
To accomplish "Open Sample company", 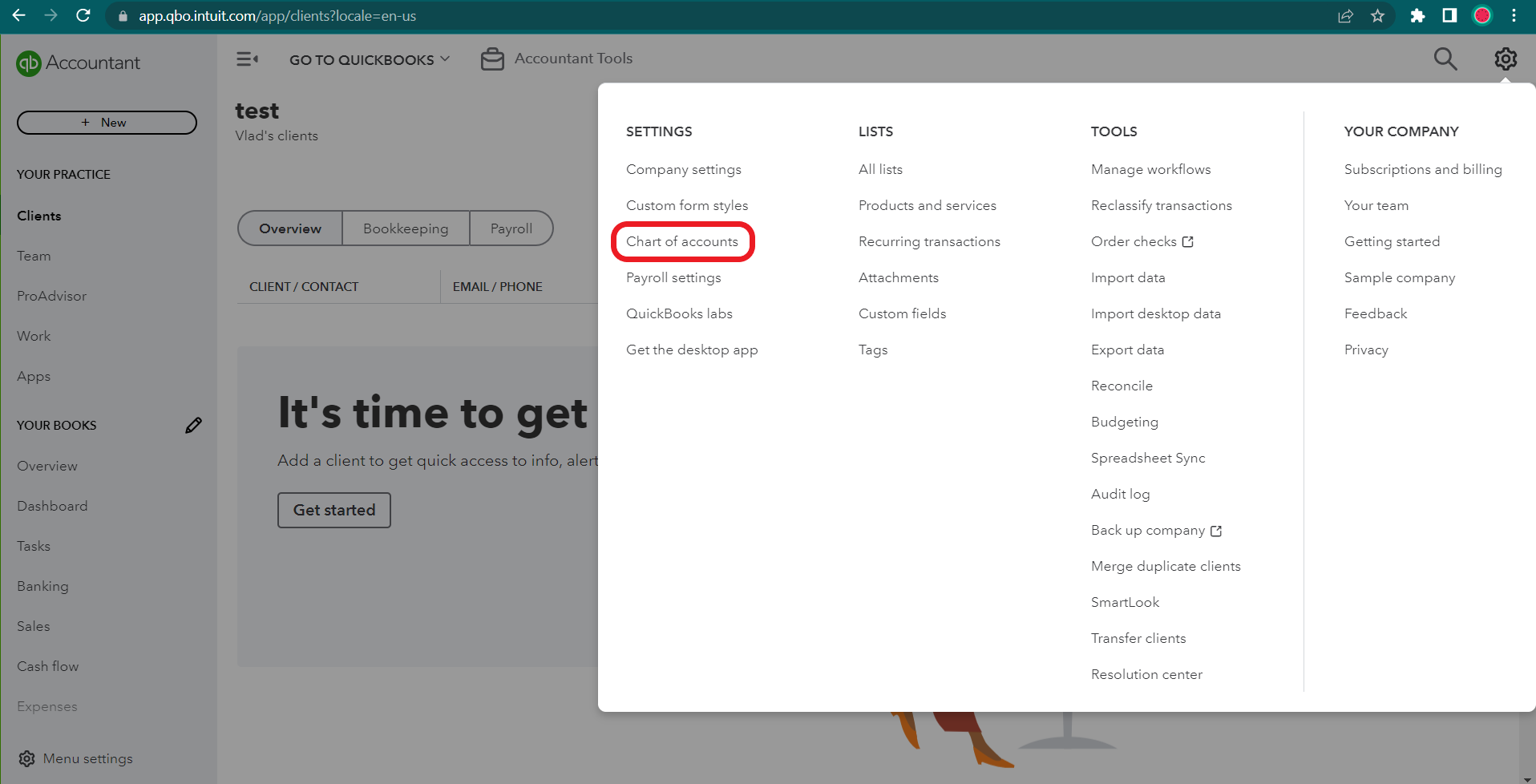I will 1400,277.
